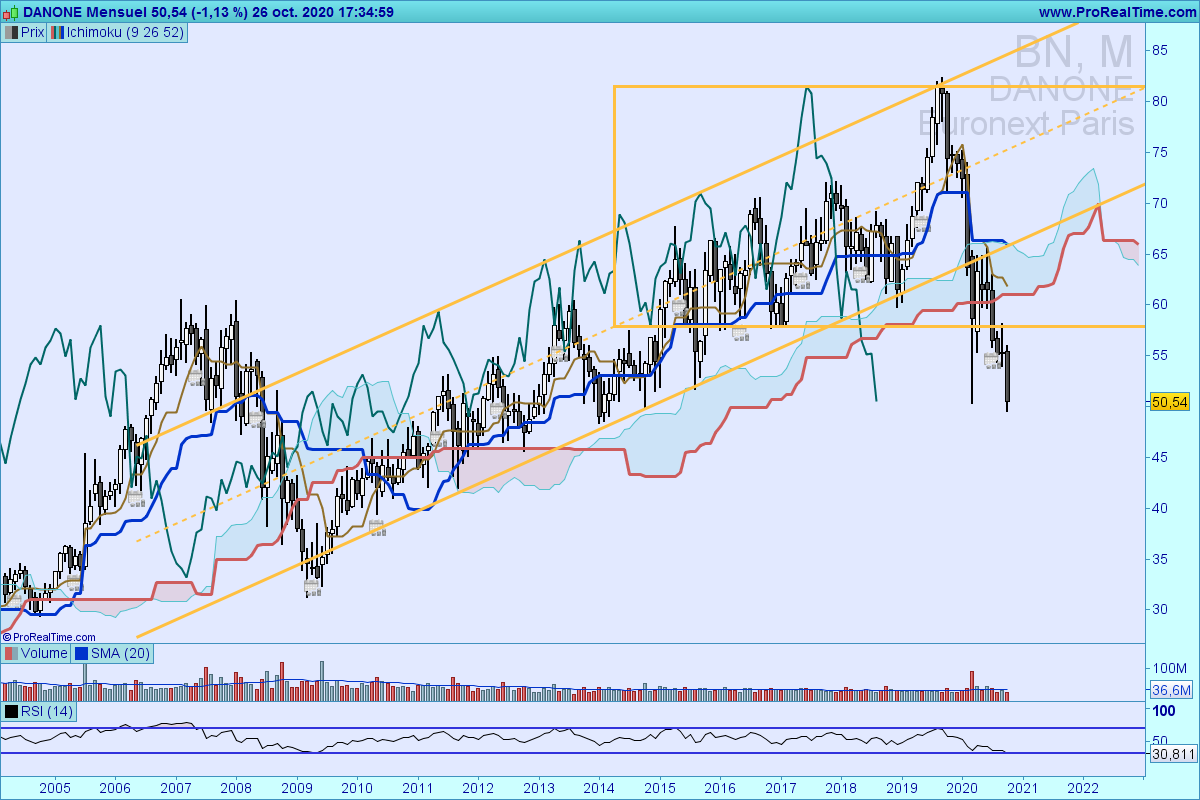The width and height of the screenshot is (1200, 800).
Task: Click the 2005 year label on time axis
Action: pyautogui.click(x=55, y=788)
